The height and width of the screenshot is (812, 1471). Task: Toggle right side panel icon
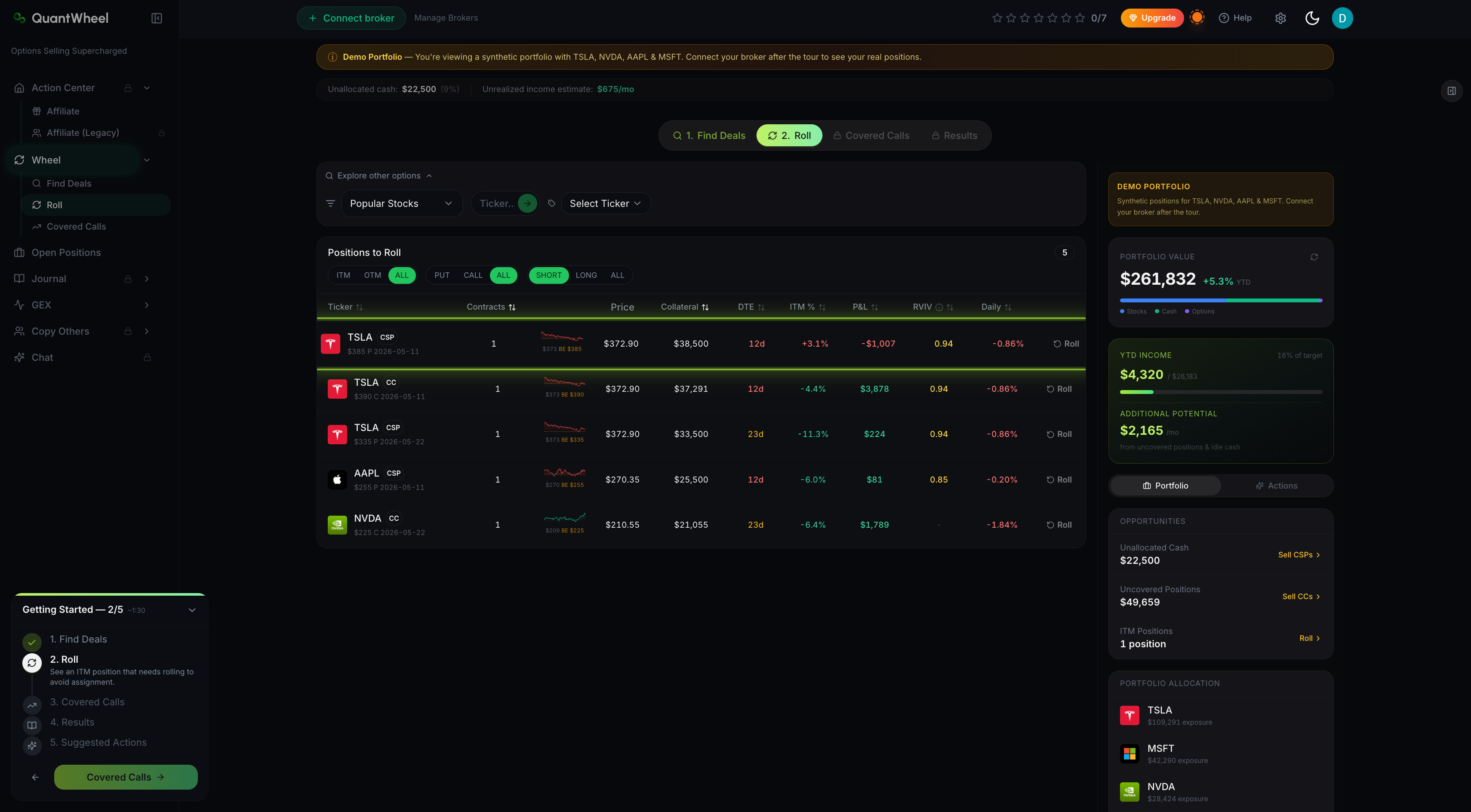[1451, 91]
